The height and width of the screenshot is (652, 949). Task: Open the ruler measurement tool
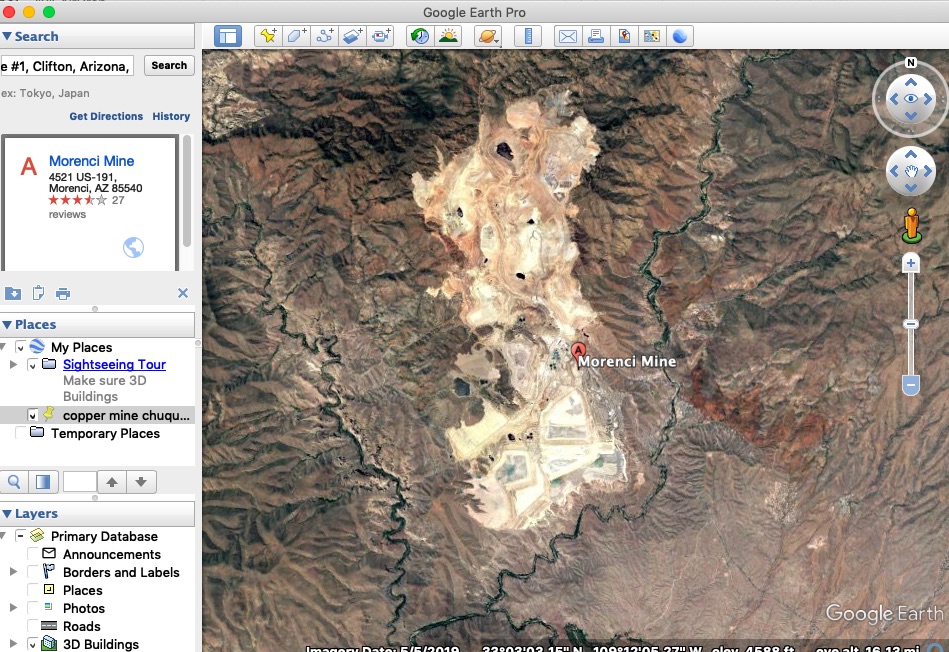pos(527,36)
